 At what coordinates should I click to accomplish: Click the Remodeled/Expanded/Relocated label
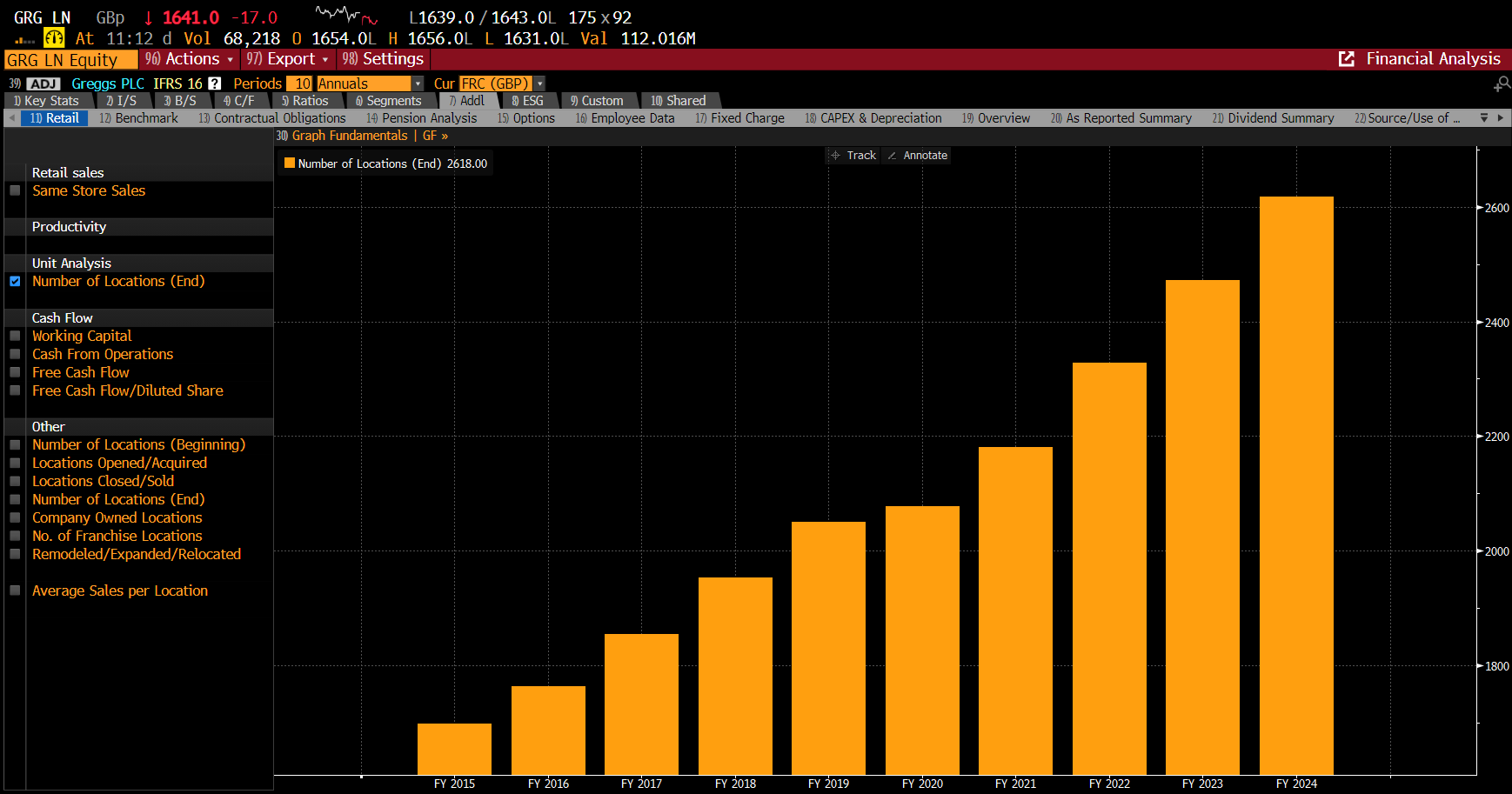137,554
